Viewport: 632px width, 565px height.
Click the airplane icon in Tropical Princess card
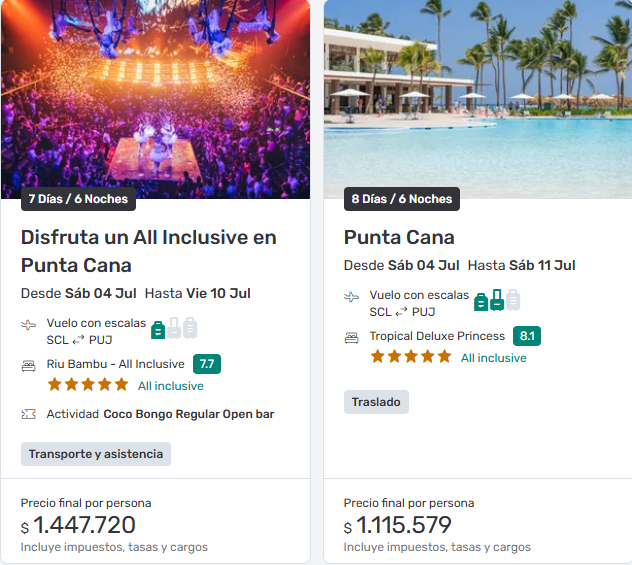click(351, 297)
